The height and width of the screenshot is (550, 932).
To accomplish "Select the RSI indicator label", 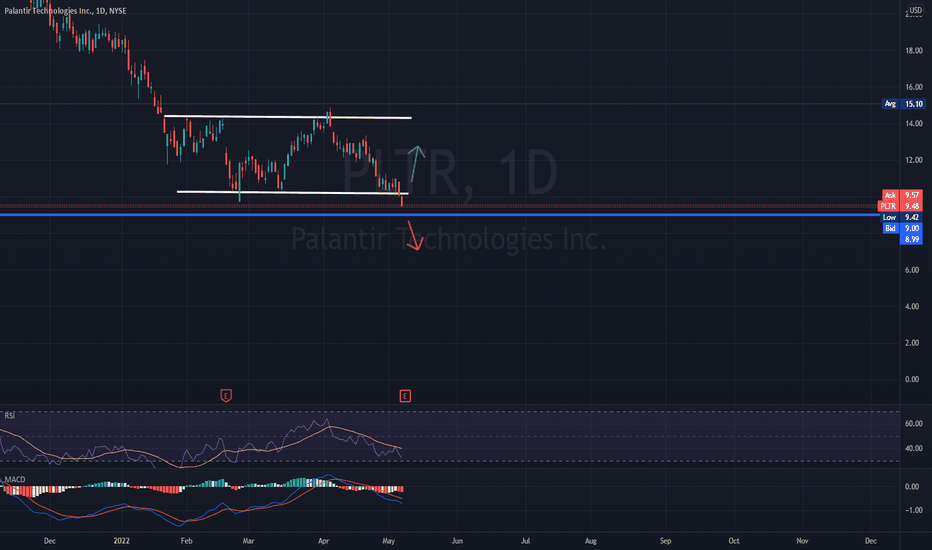I will (x=10, y=416).
